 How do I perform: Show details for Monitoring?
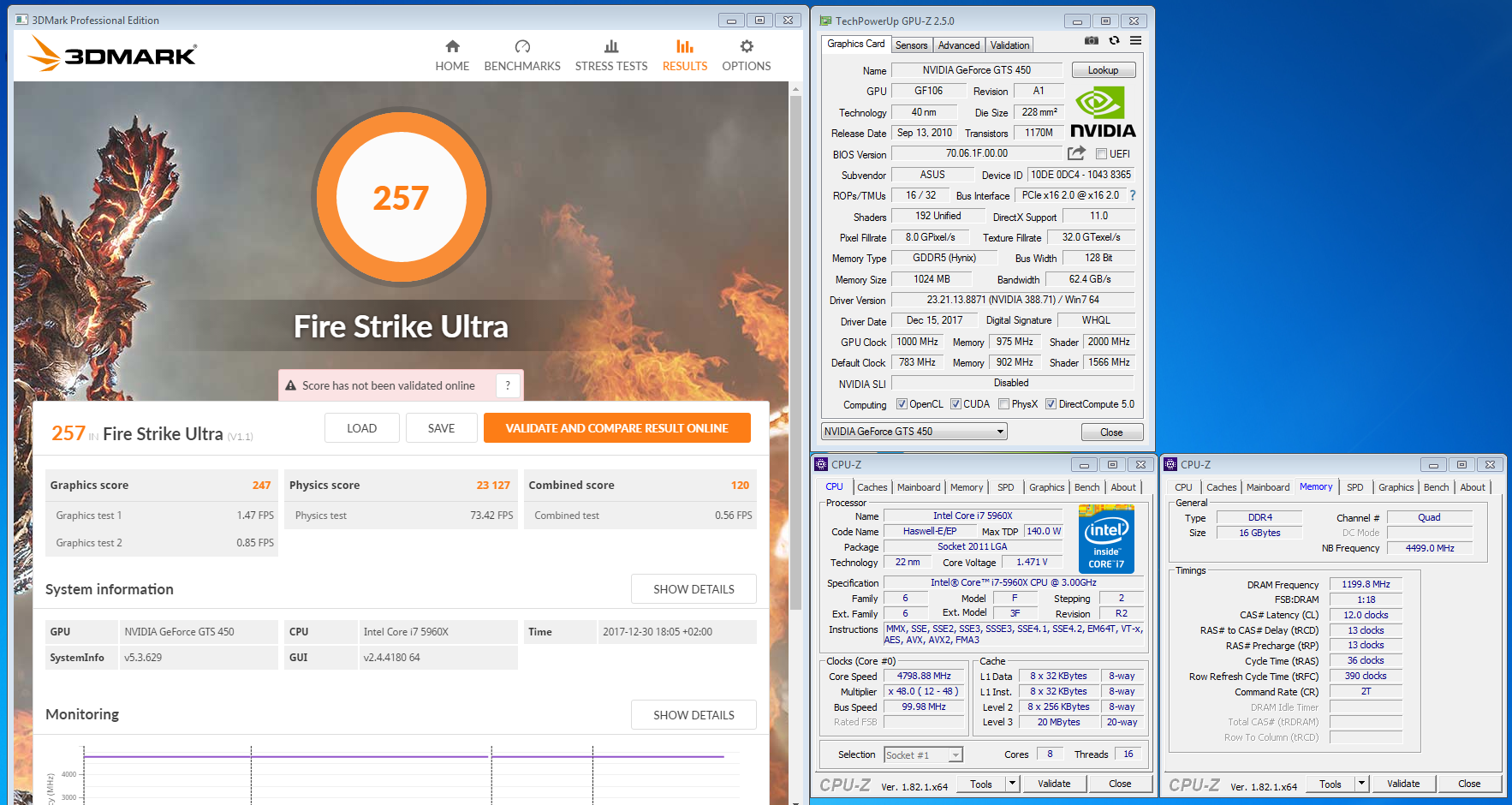693,715
